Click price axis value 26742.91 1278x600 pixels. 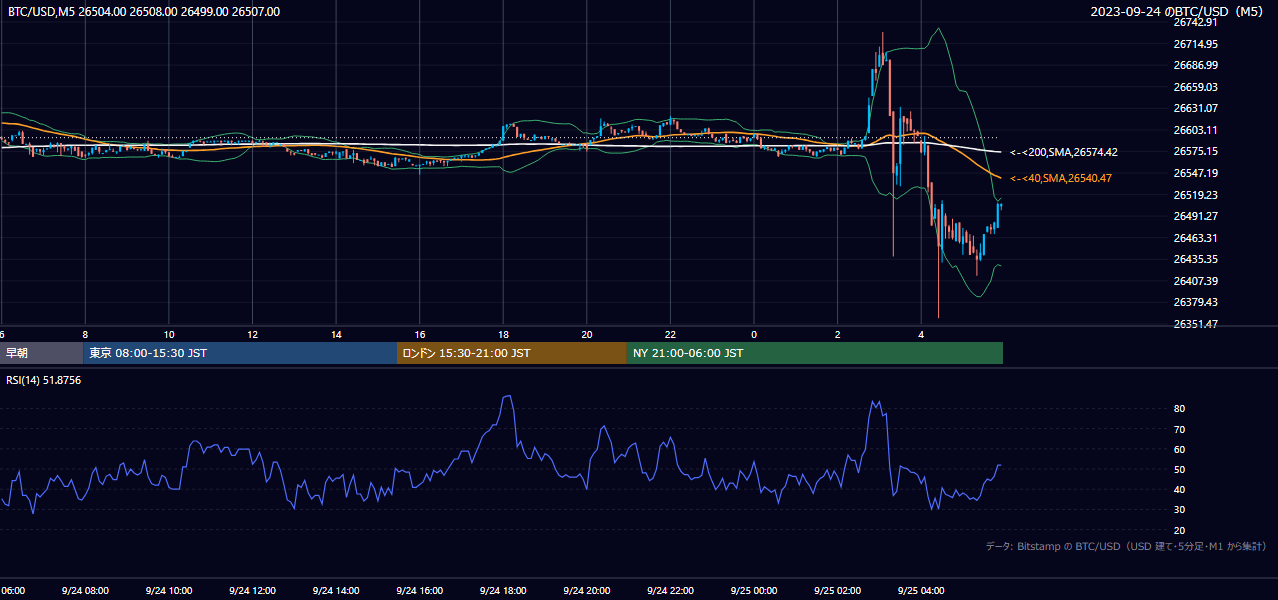[x=1195, y=22]
